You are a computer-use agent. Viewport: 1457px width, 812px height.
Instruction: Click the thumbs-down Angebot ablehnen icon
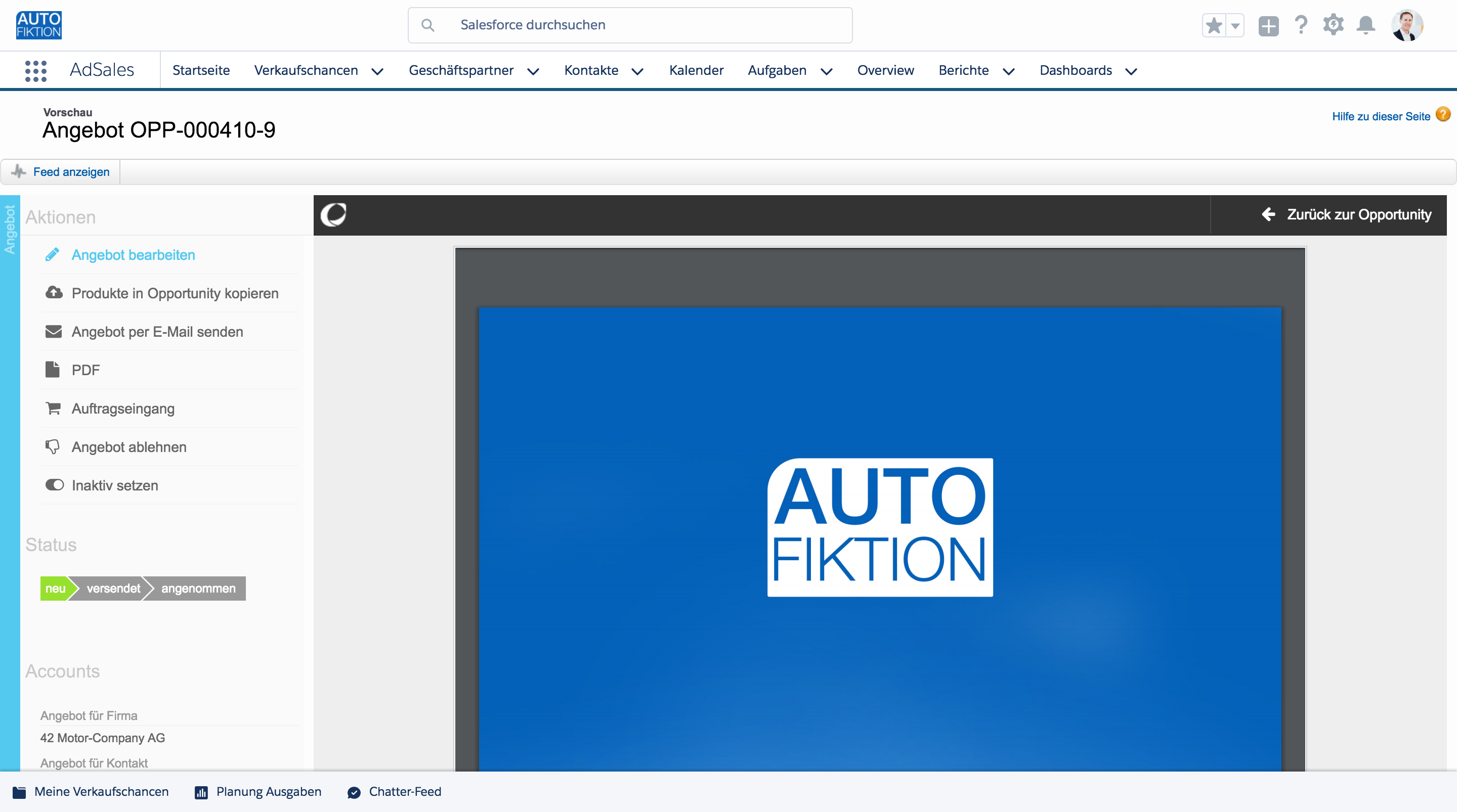(x=53, y=447)
